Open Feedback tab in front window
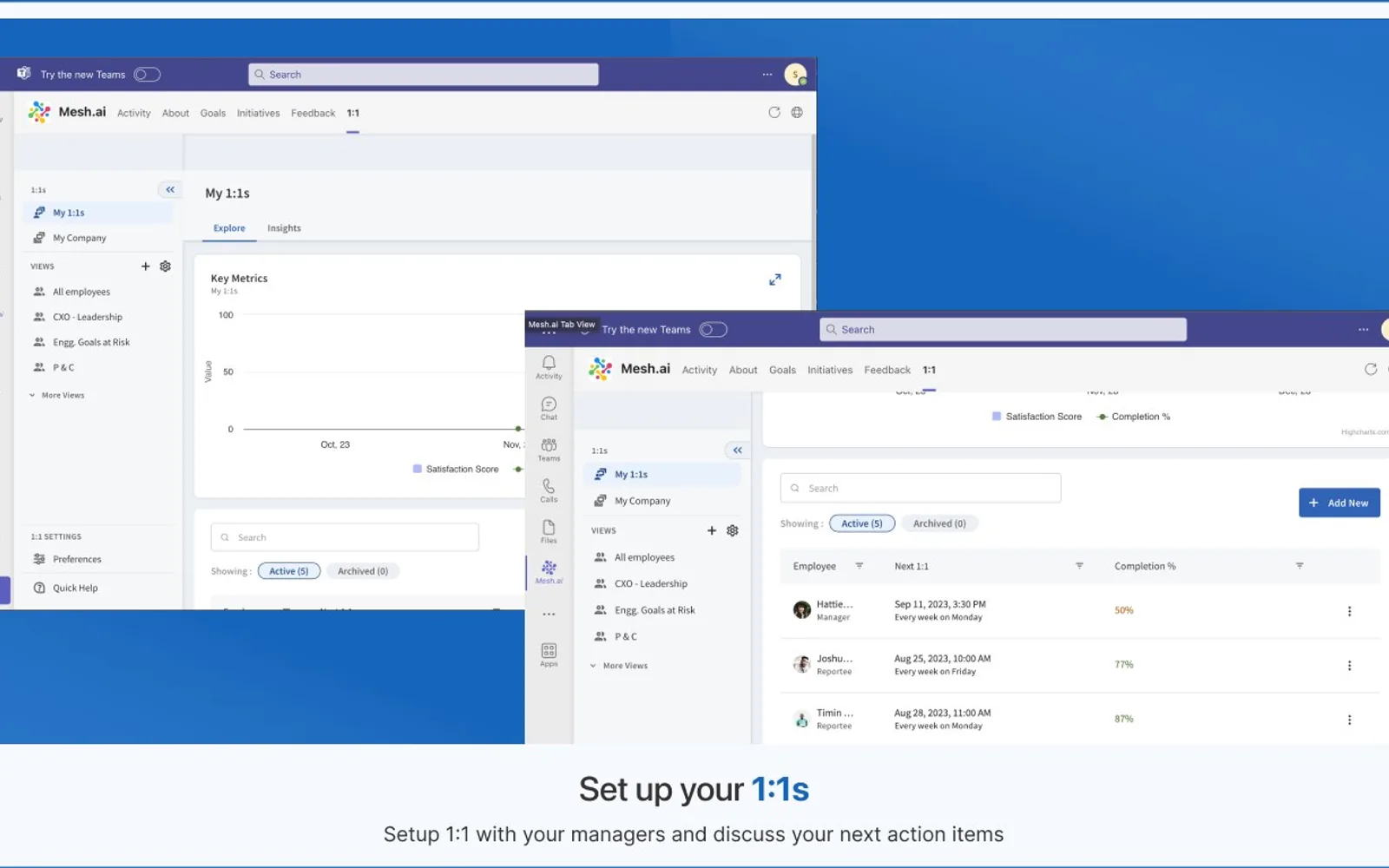The height and width of the screenshot is (868, 1389). point(887,370)
